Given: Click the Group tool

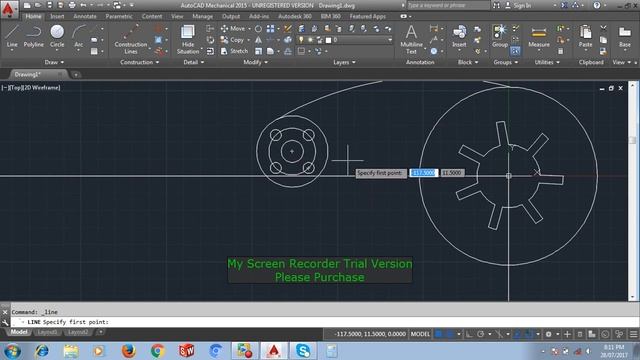Looking at the screenshot, I should [500, 36].
